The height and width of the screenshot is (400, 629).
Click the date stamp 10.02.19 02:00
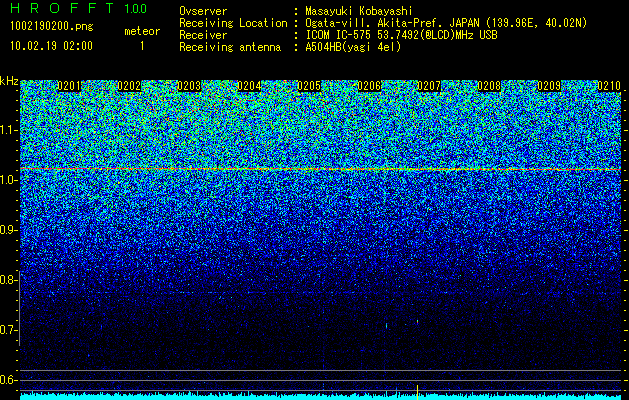point(51,46)
